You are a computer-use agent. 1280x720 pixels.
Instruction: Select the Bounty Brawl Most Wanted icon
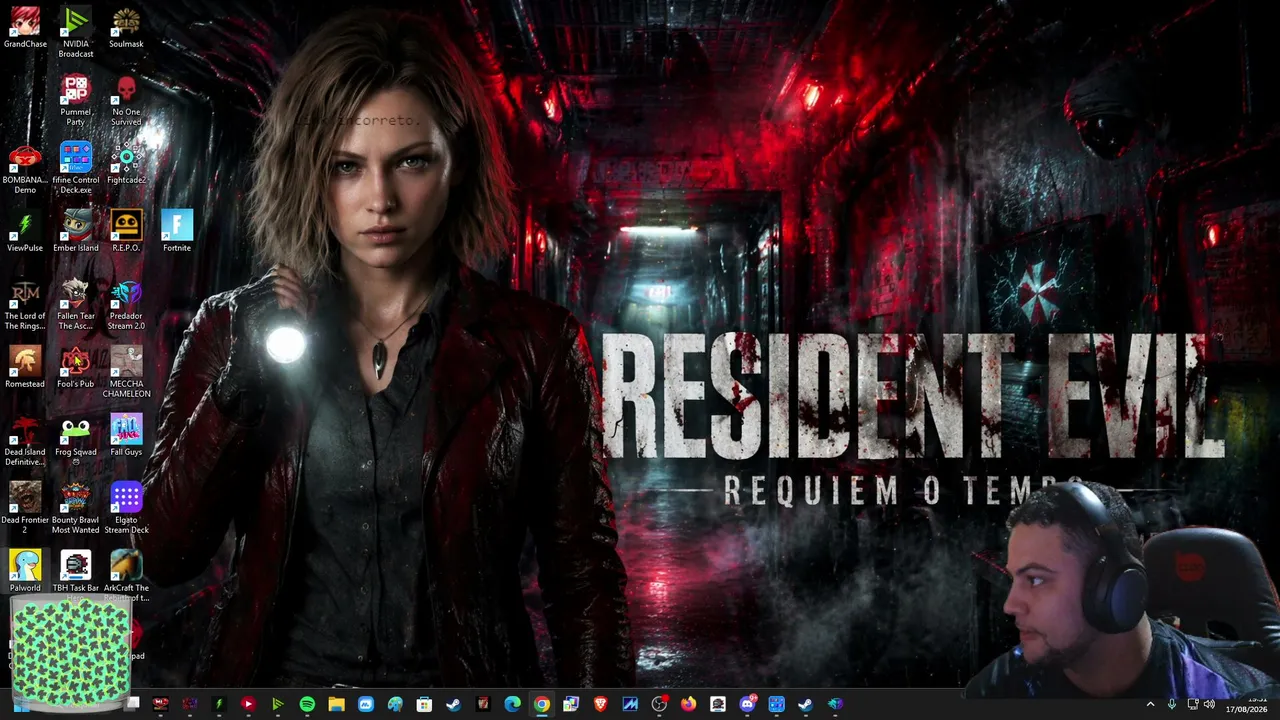click(76, 508)
